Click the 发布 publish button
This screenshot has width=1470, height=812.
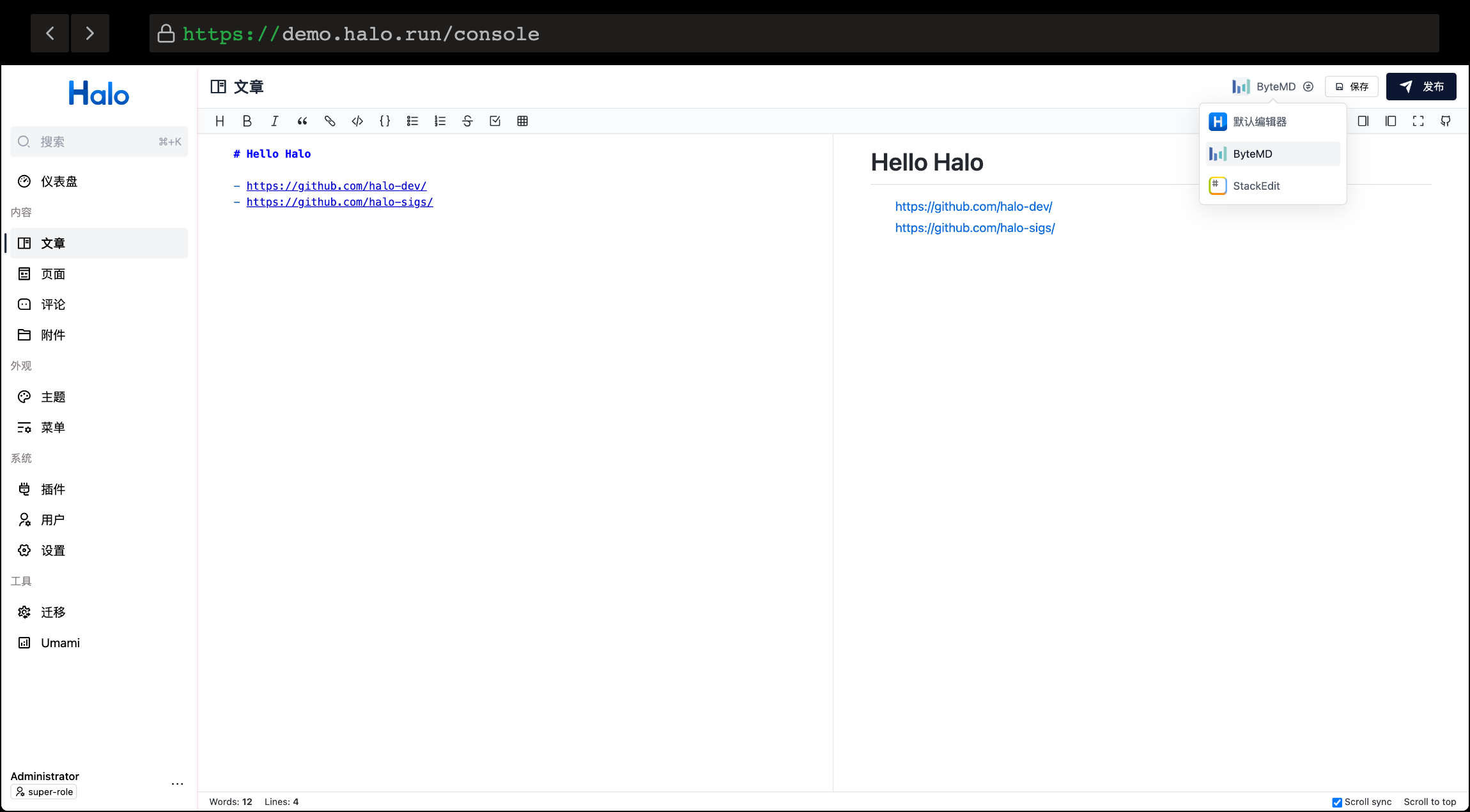click(1421, 87)
